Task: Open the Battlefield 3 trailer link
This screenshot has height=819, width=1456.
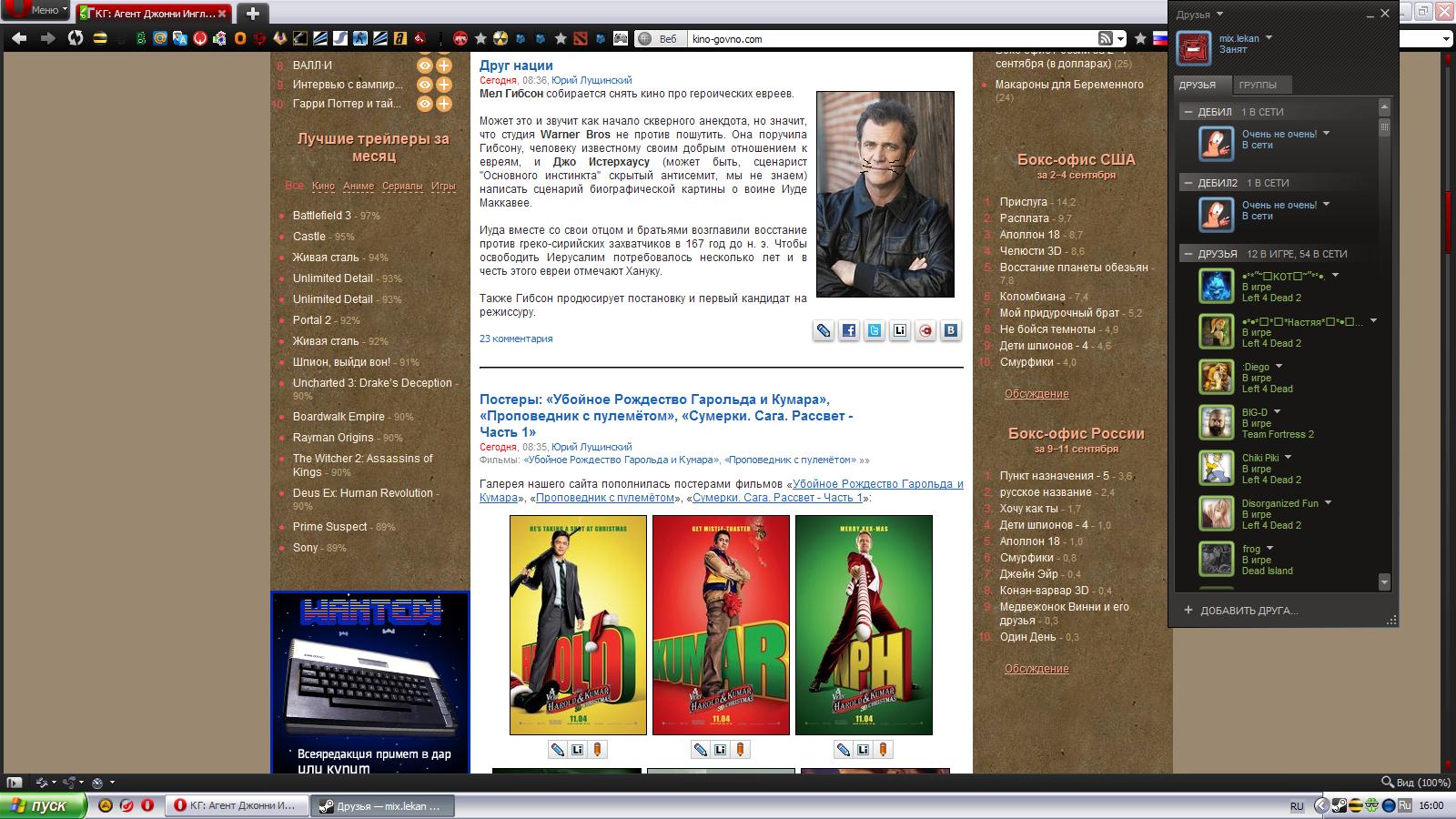Action: pyautogui.click(x=321, y=216)
